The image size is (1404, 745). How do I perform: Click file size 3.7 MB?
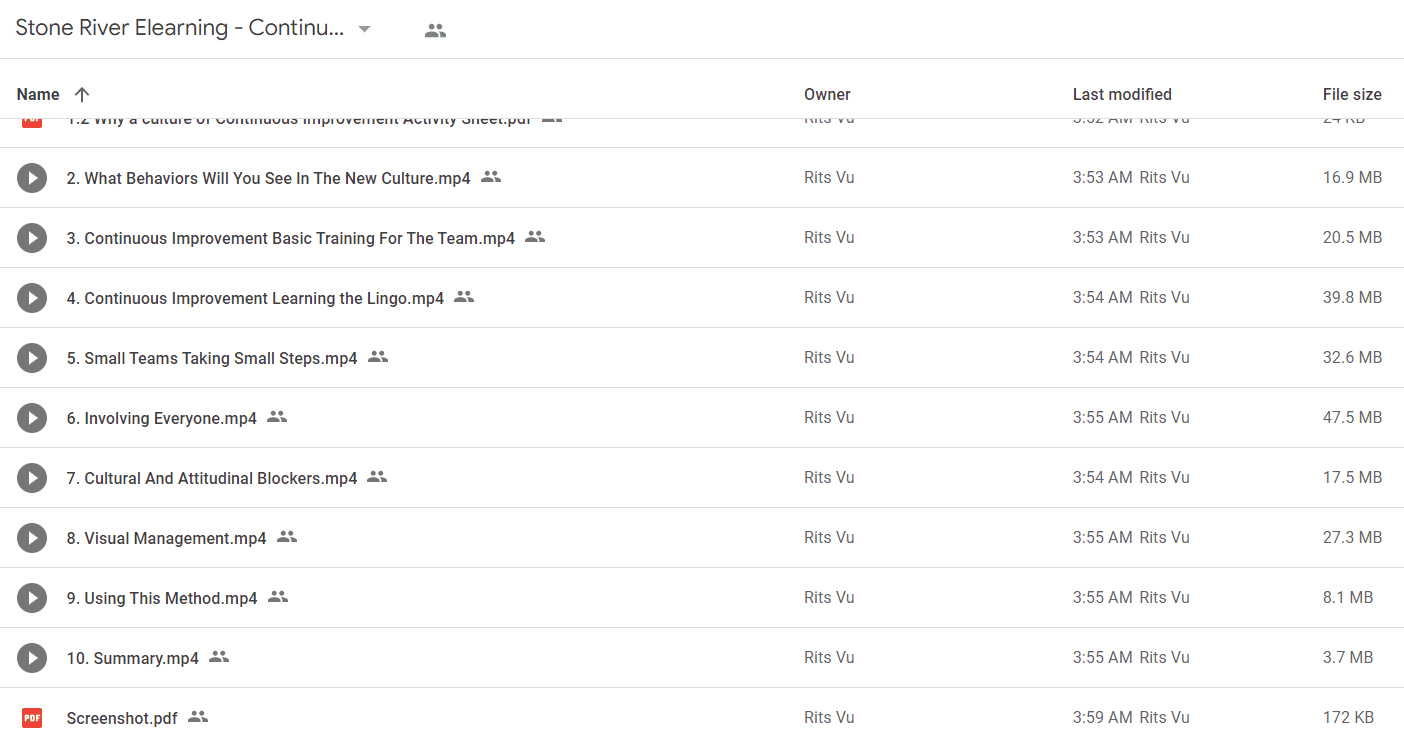(1348, 658)
